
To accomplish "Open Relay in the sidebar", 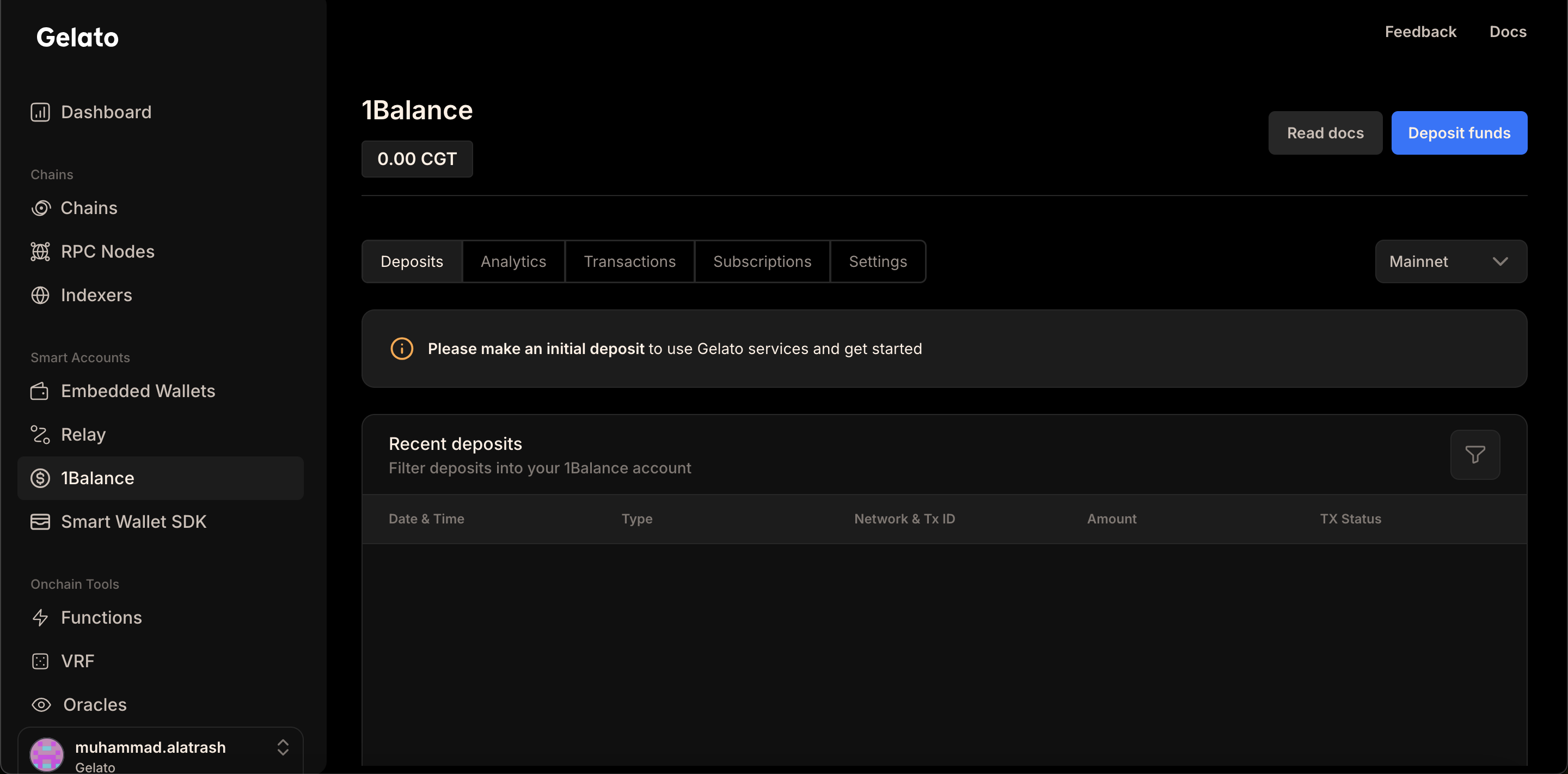I will coord(161,435).
